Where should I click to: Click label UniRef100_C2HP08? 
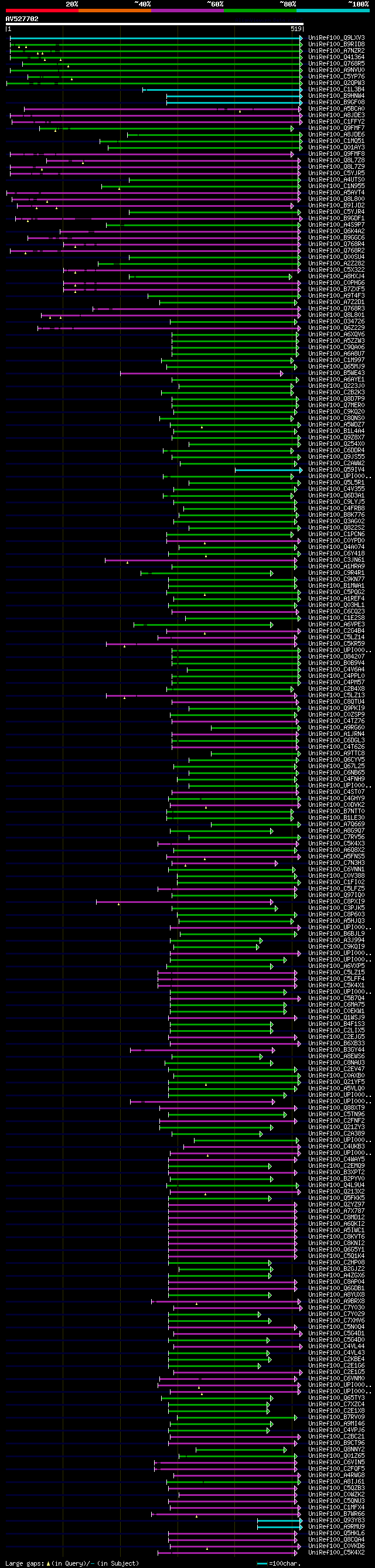[337, 1263]
